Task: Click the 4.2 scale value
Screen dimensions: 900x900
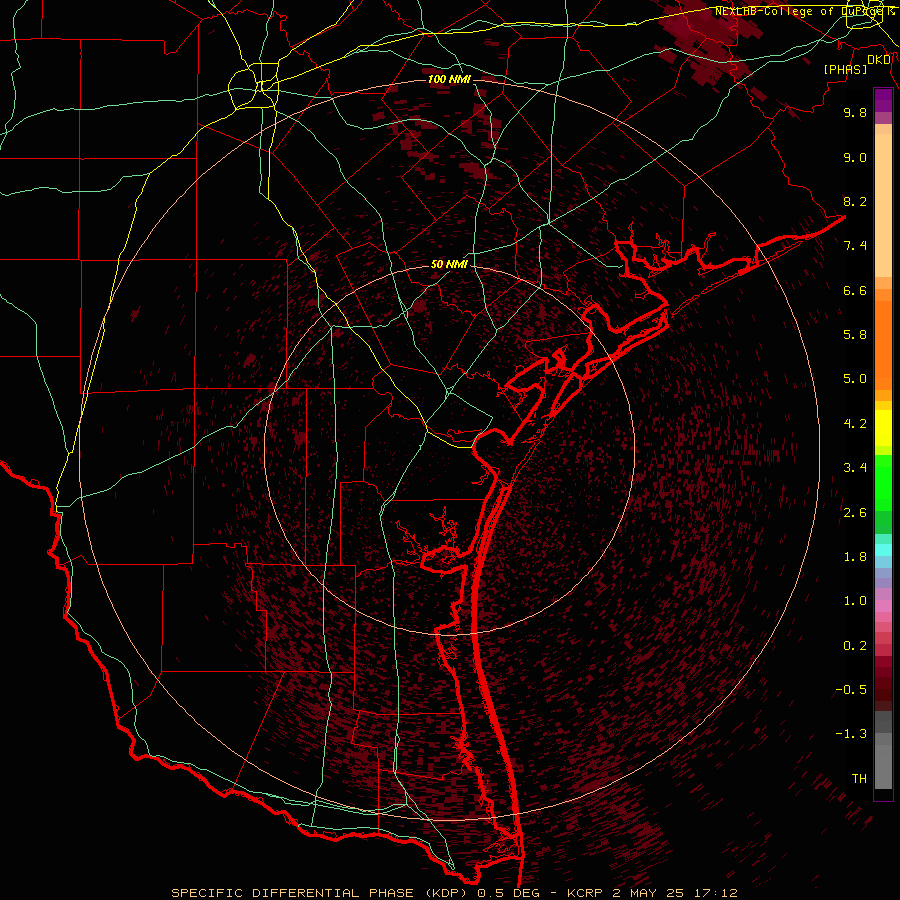Action: pyautogui.click(x=855, y=424)
